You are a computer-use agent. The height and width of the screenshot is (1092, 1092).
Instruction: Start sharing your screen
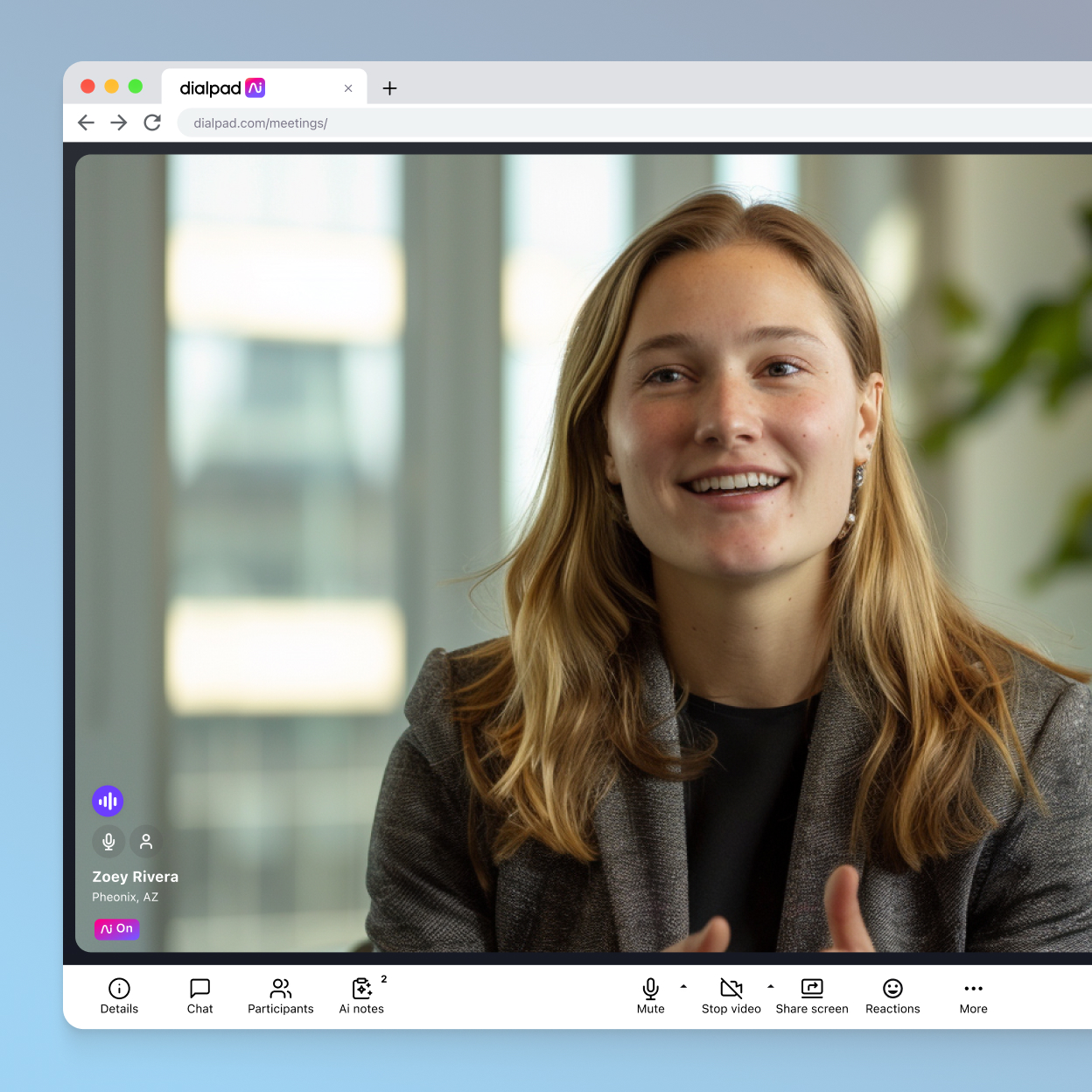pyautogui.click(x=812, y=996)
